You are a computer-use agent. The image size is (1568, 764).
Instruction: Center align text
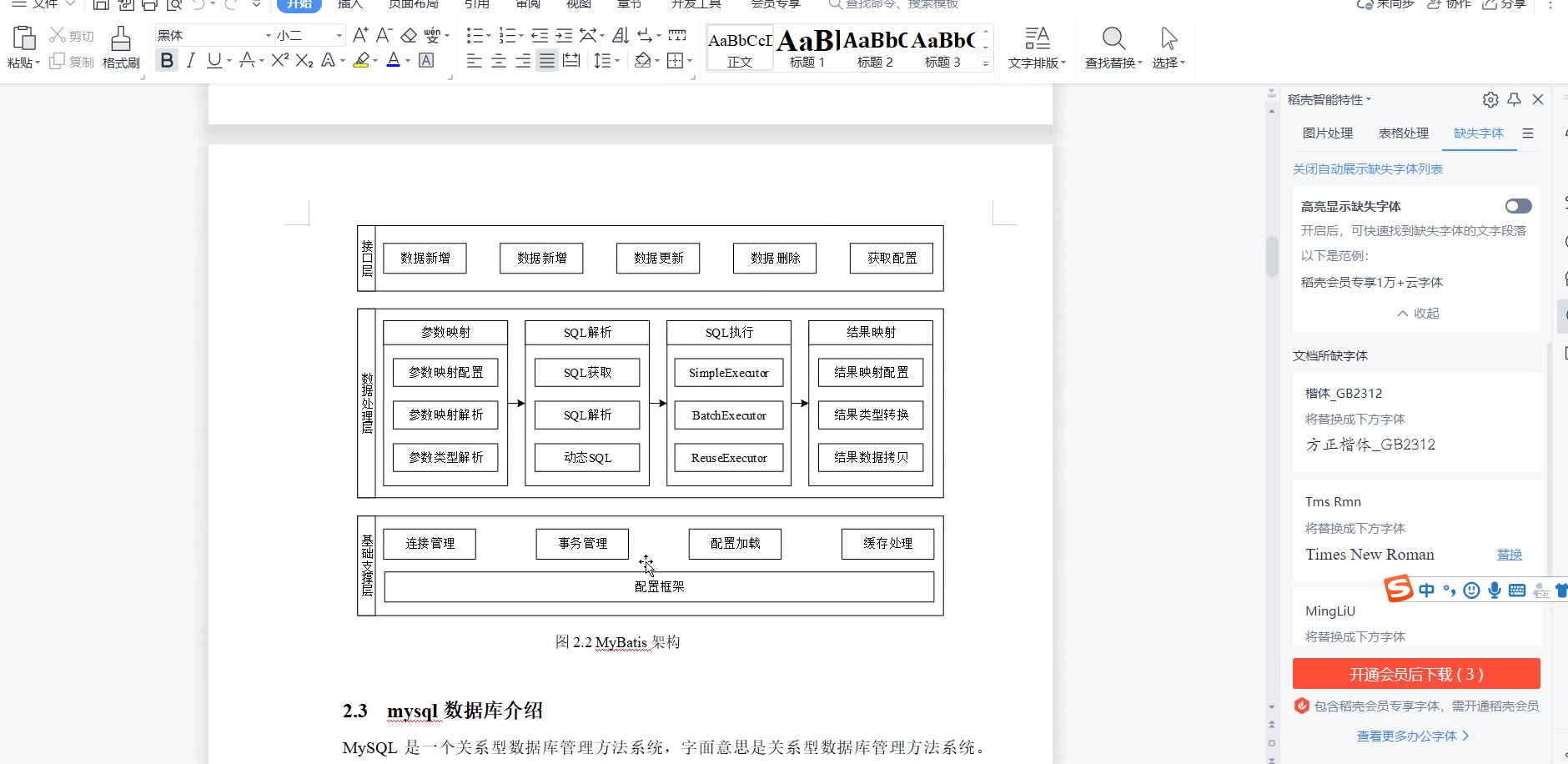499,60
